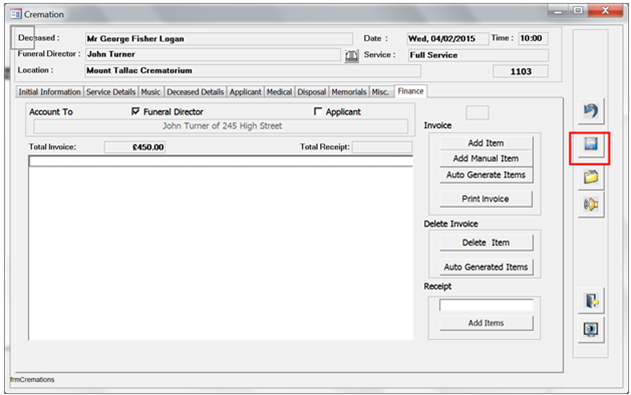
Task: Click Auto Generated Items delete button
Action: [x=486, y=267]
